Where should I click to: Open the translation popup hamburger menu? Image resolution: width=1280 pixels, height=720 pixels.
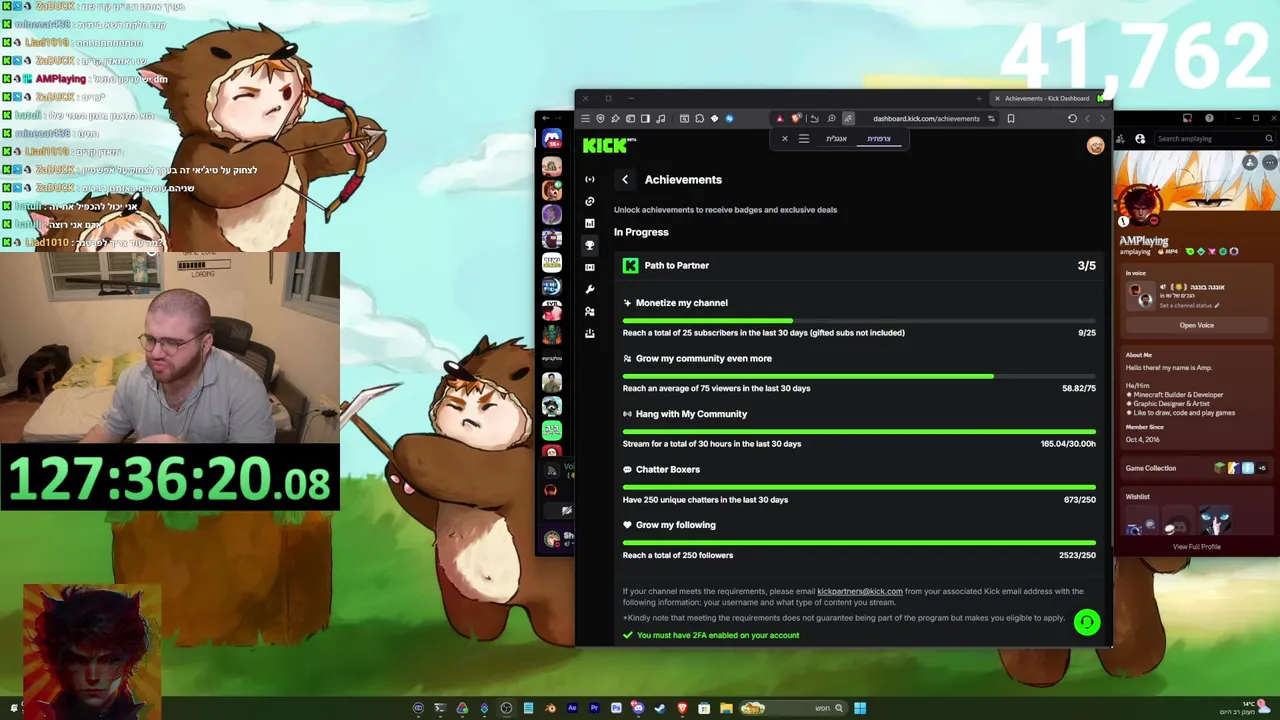coord(804,139)
